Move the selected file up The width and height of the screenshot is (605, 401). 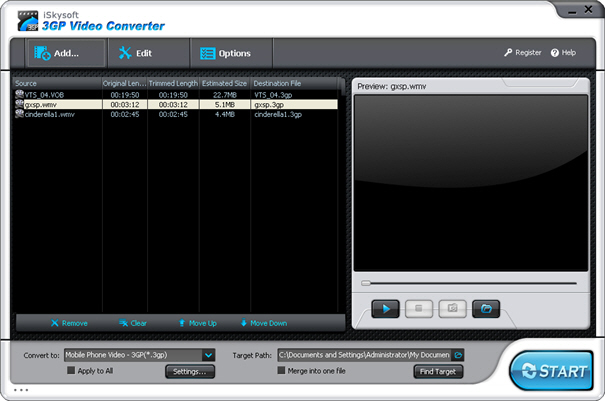pyautogui.click(x=197, y=323)
